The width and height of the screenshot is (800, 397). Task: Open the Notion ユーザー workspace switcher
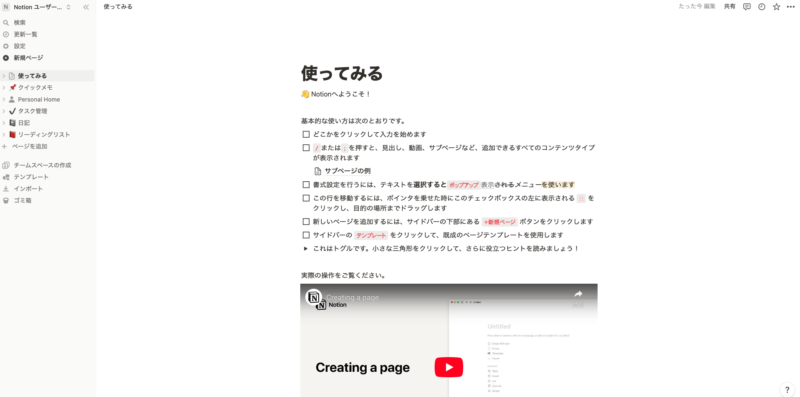(x=37, y=7)
